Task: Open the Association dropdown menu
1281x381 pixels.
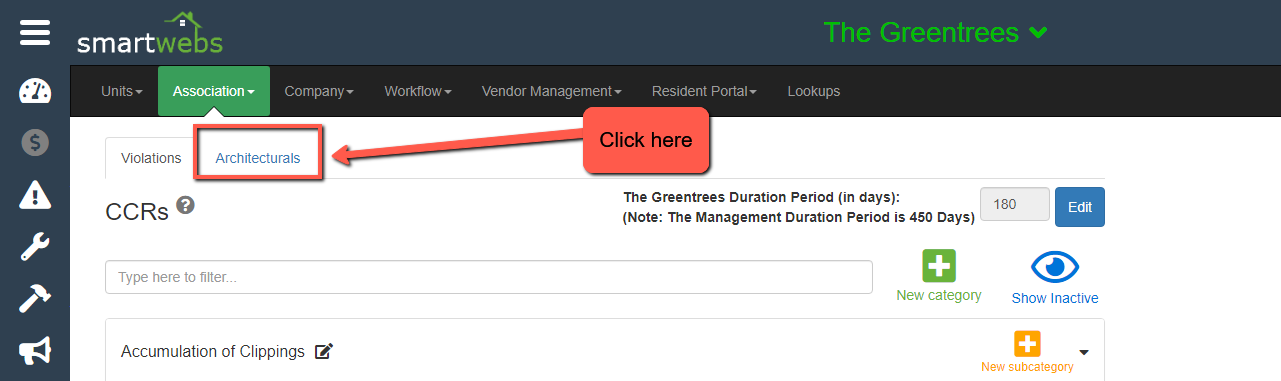Action: pyautogui.click(x=214, y=91)
